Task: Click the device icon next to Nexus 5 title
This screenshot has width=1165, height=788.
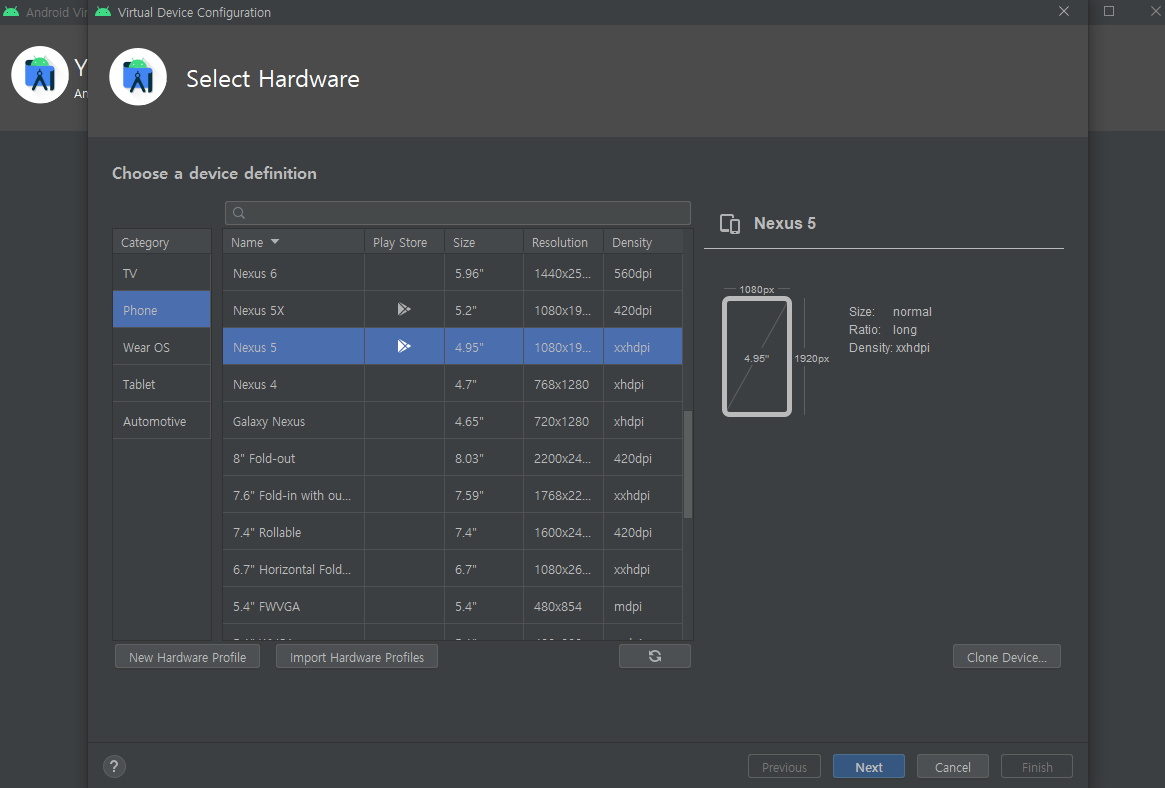Action: [x=730, y=224]
